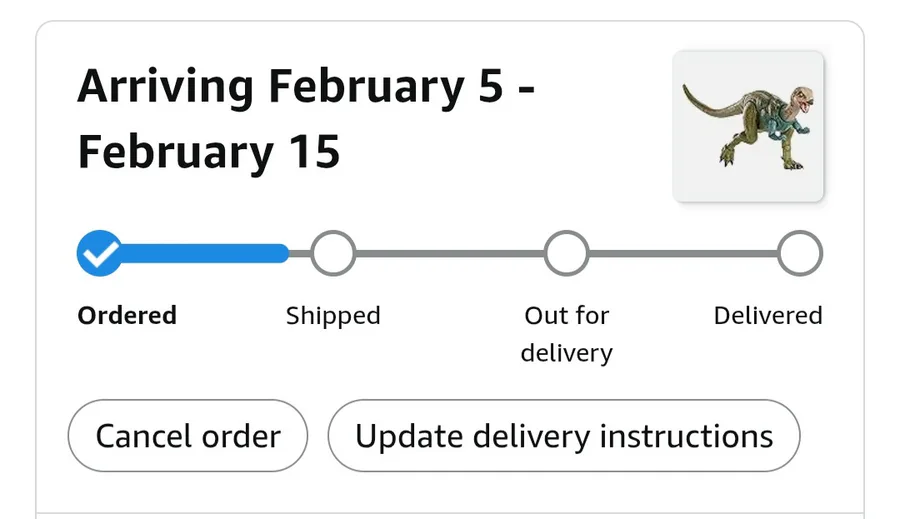The height and width of the screenshot is (519, 900).
Task: Click the Shipped step circle
Action: (333, 254)
